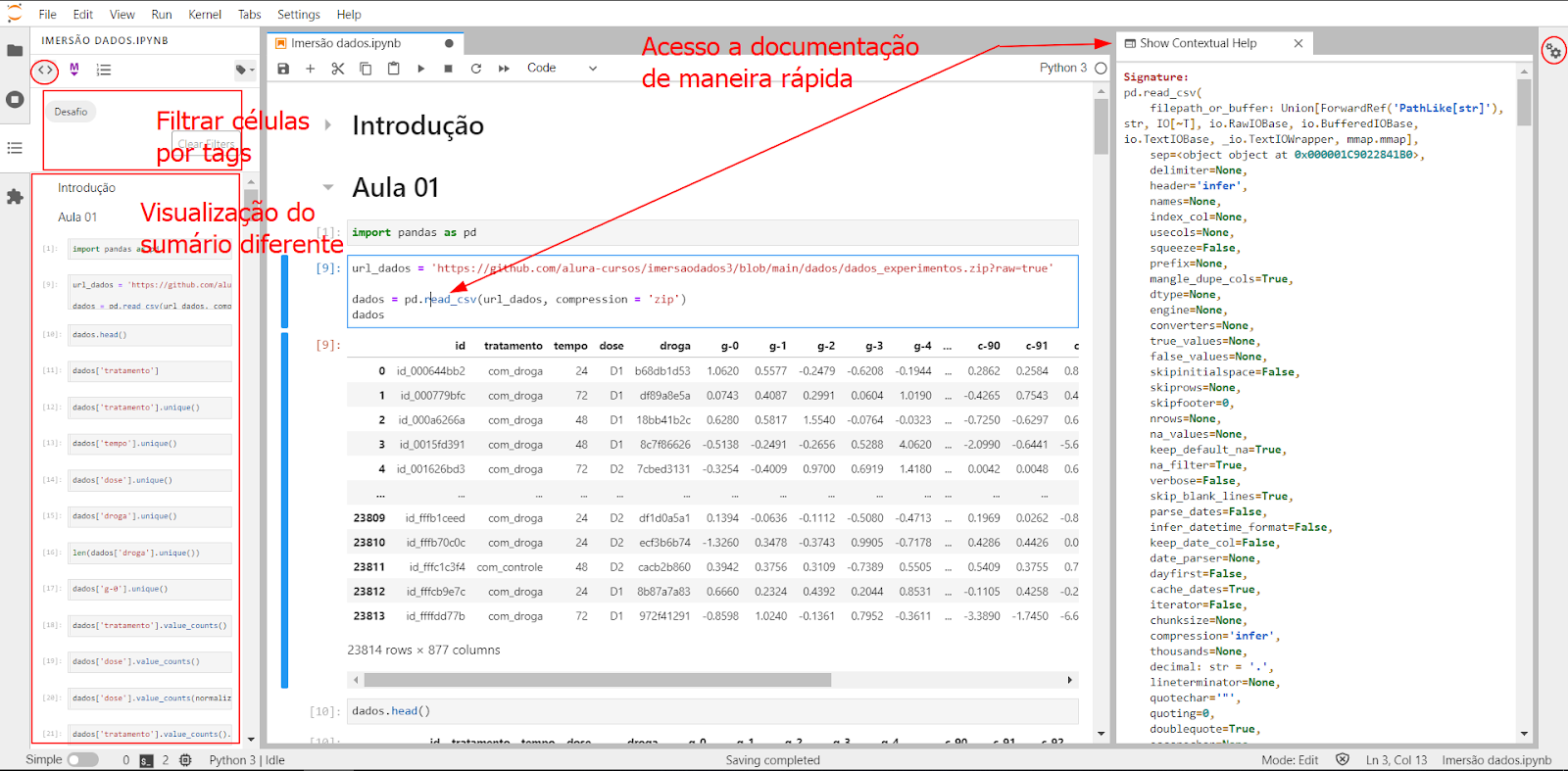
Task: Open the Settings menu
Action: click(x=299, y=15)
